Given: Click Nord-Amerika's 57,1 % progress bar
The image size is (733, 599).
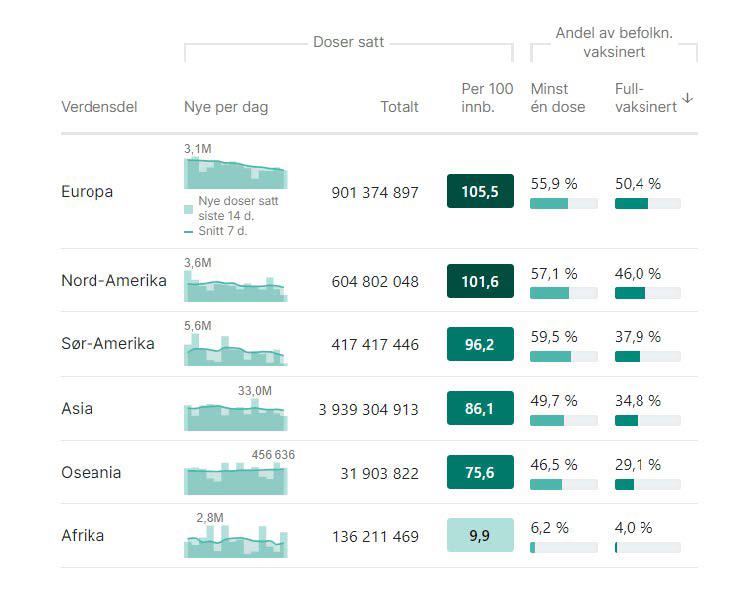Looking at the screenshot, I should pyautogui.click(x=563, y=293).
